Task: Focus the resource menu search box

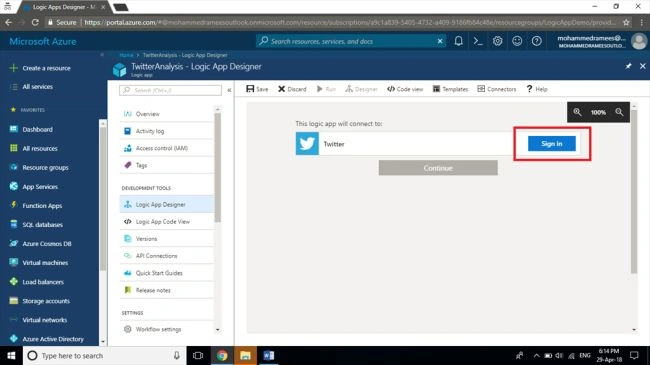Action: [x=170, y=90]
